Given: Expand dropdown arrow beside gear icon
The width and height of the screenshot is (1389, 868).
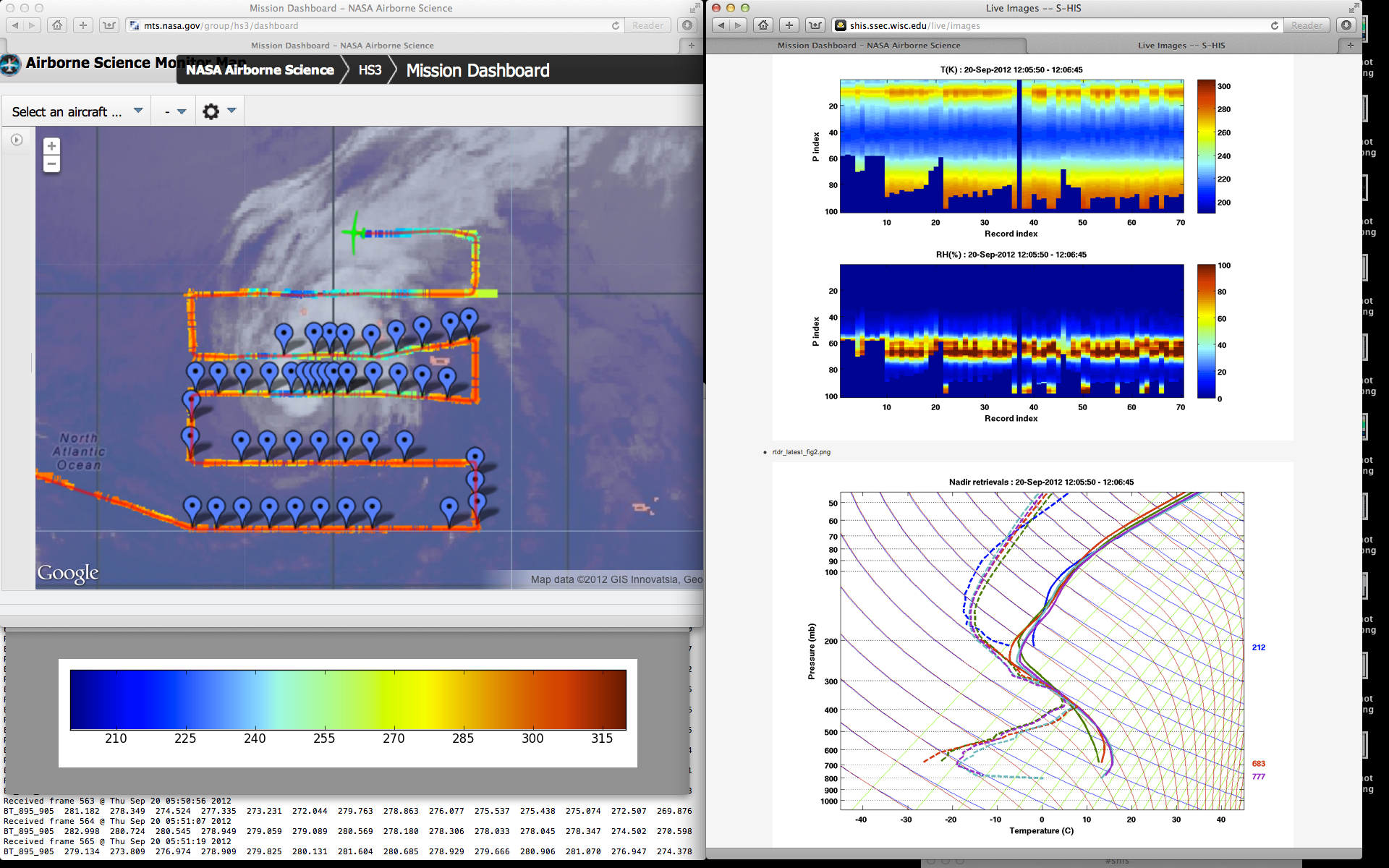Looking at the screenshot, I should click(x=231, y=111).
